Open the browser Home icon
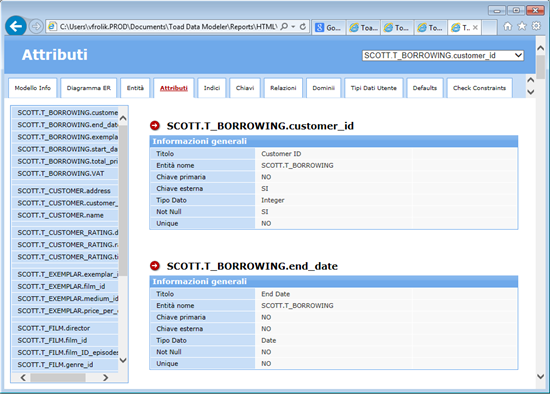The image size is (550, 394). pyautogui.click(x=508, y=26)
